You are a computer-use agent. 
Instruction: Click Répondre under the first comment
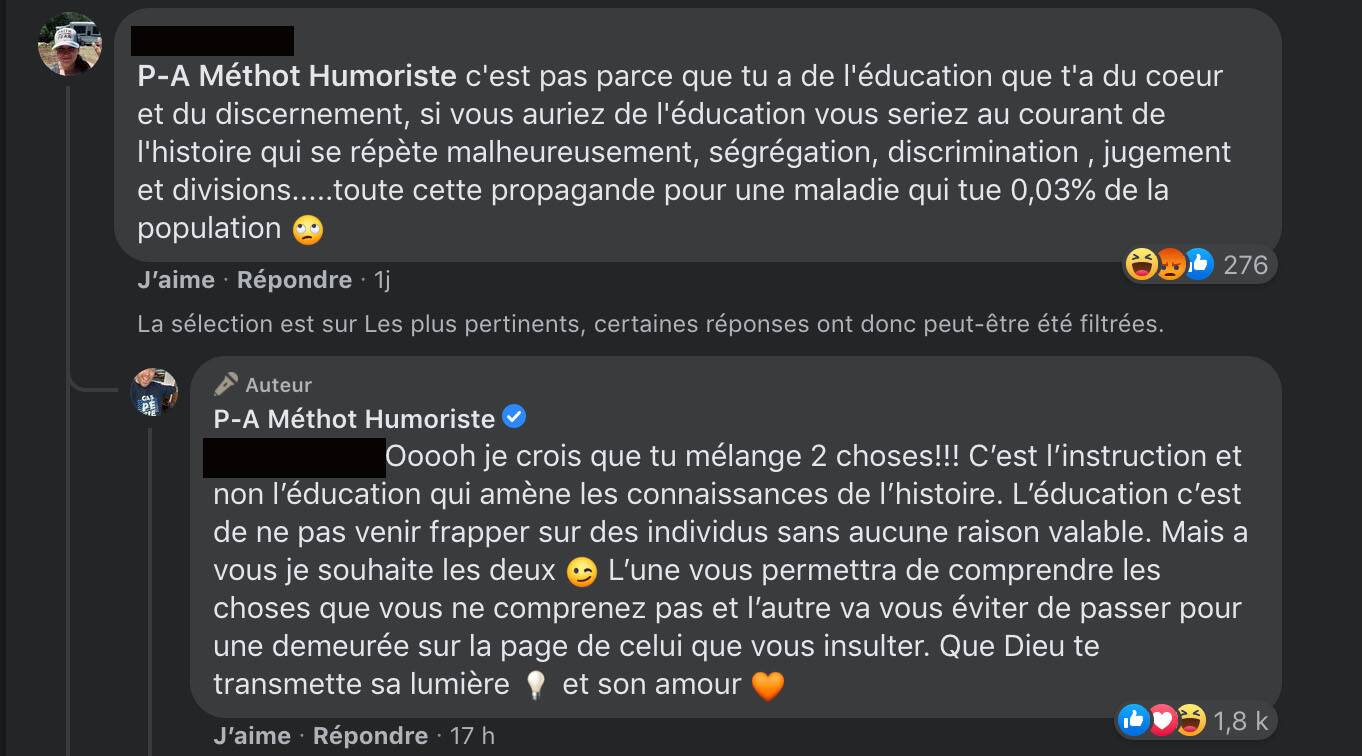pyautogui.click(x=294, y=280)
